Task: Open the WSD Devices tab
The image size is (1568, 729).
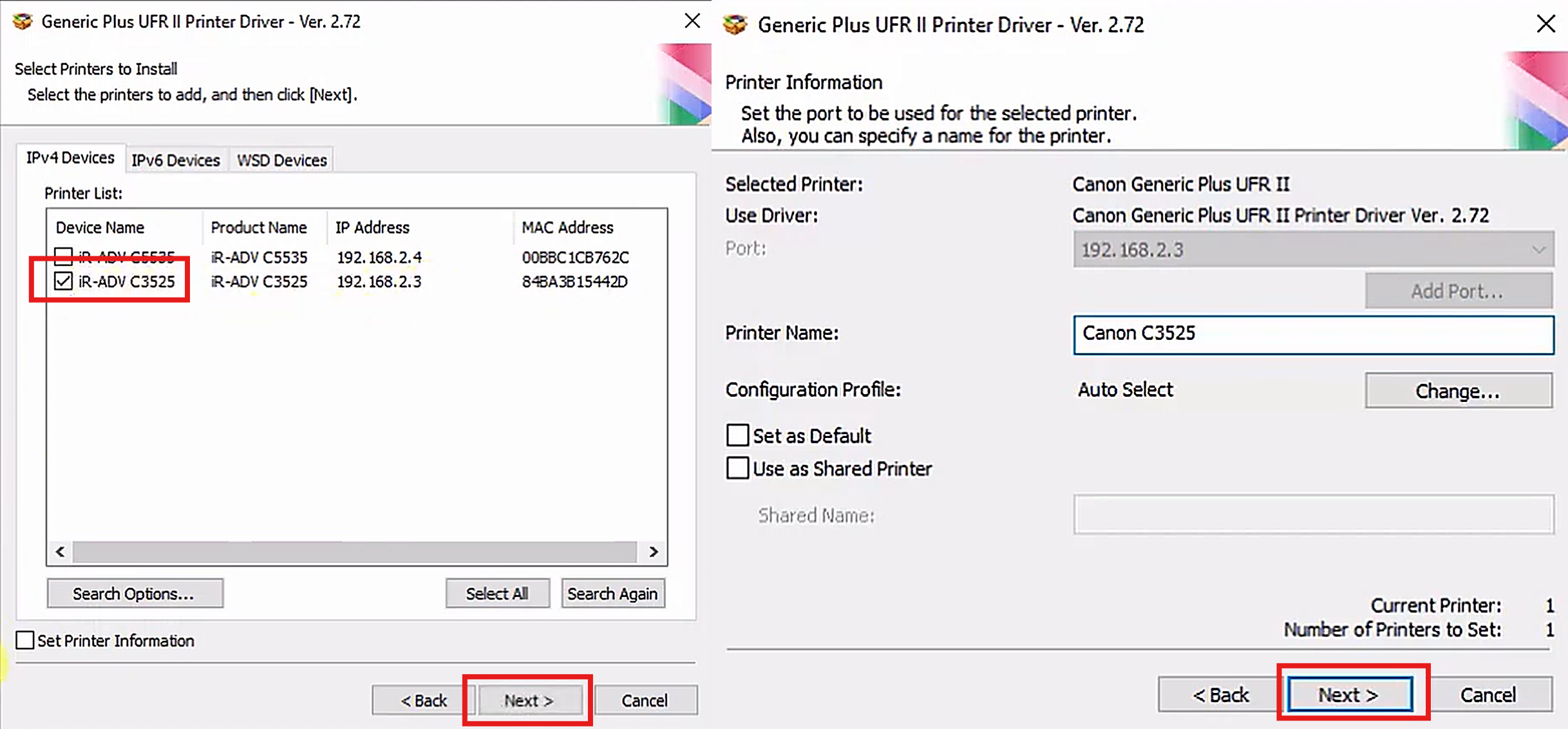Action: [x=281, y=160]
